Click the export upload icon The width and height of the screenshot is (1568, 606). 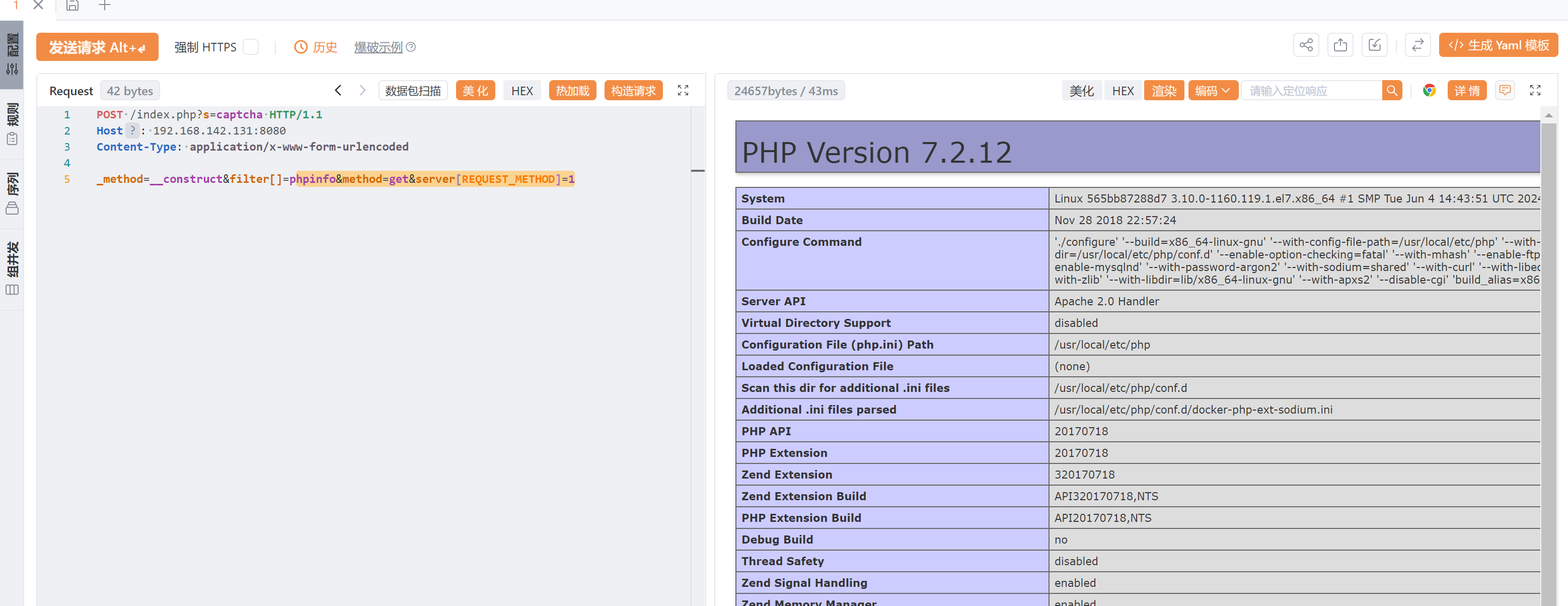1340,46
